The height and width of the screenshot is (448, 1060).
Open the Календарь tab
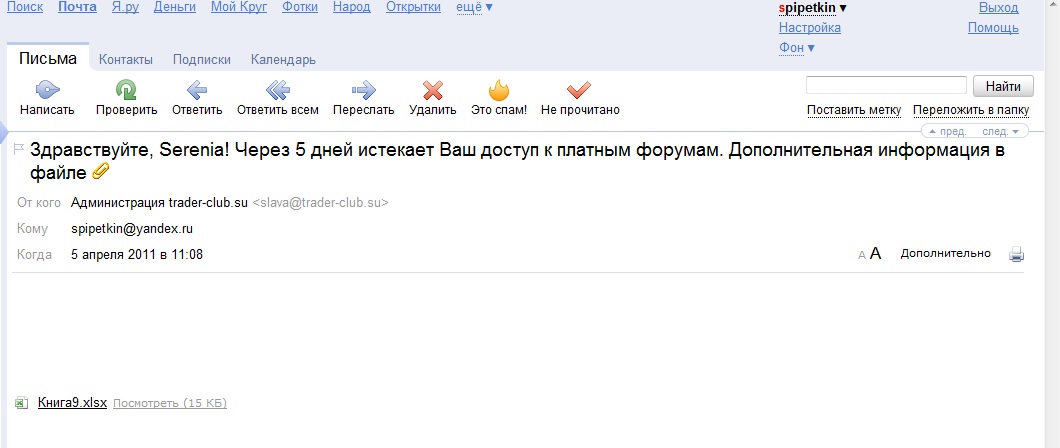point(283,59)
